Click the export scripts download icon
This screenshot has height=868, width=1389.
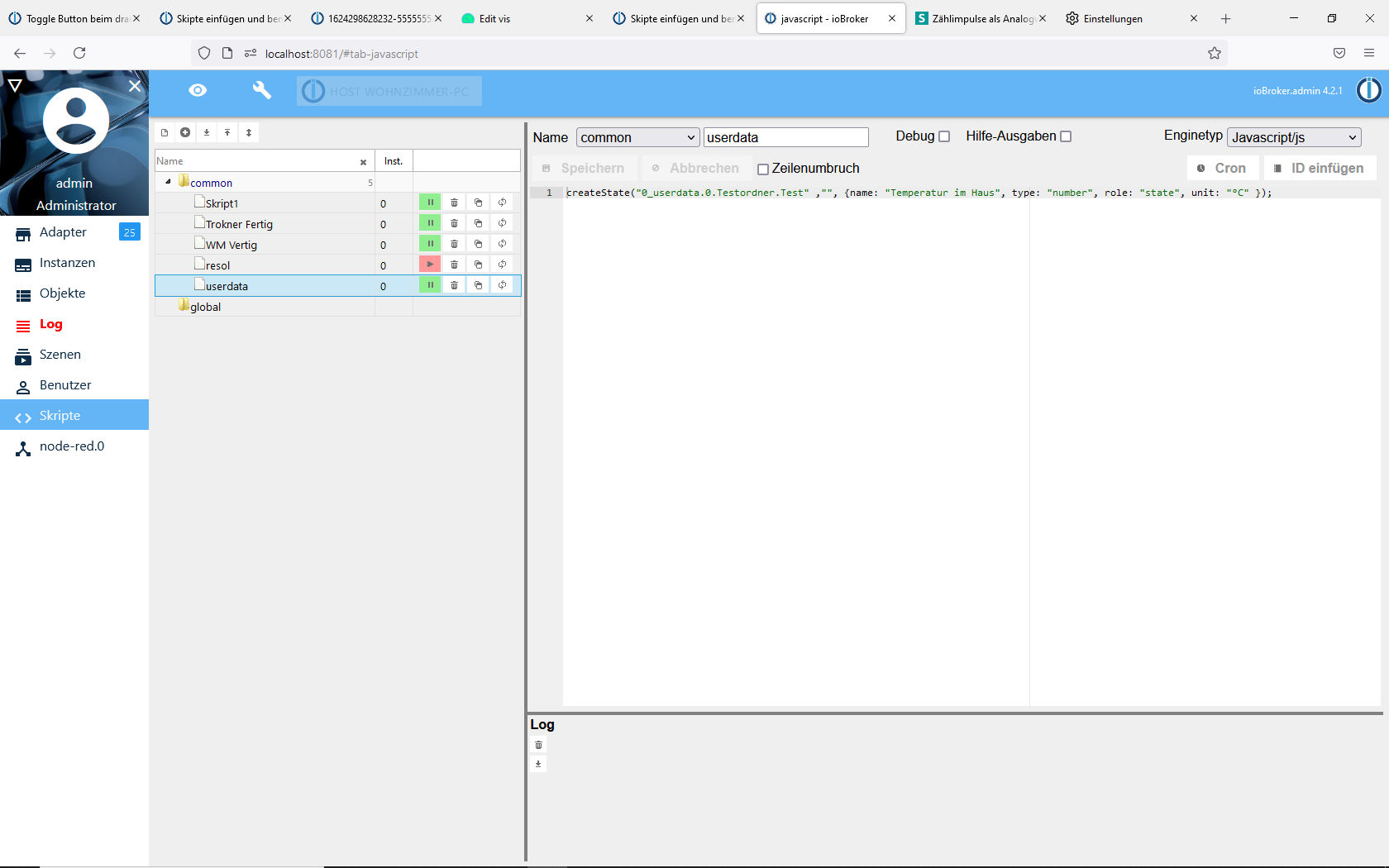click(x=207, y=132)
